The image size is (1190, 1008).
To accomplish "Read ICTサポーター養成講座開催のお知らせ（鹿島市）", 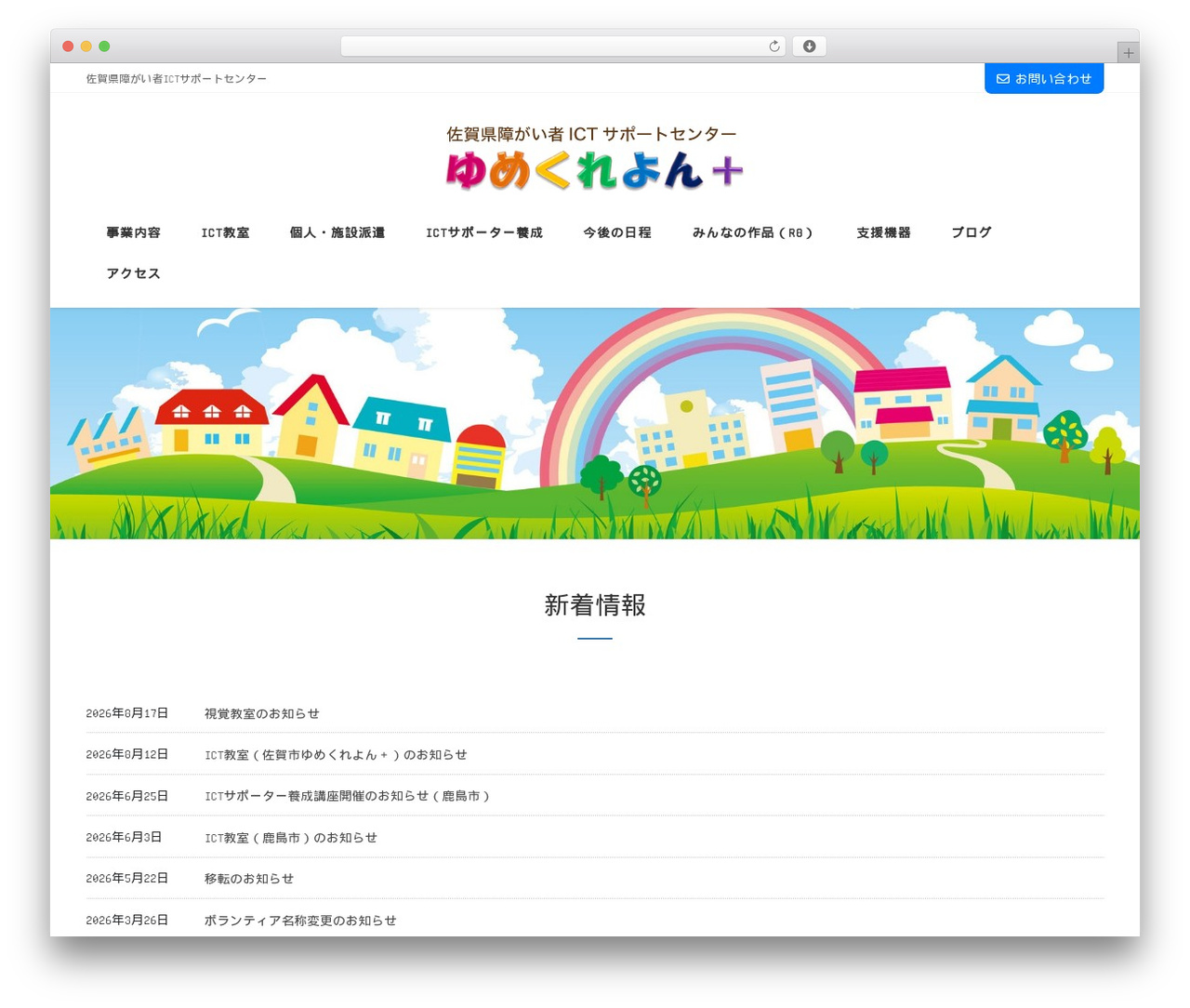I will 348,796.
